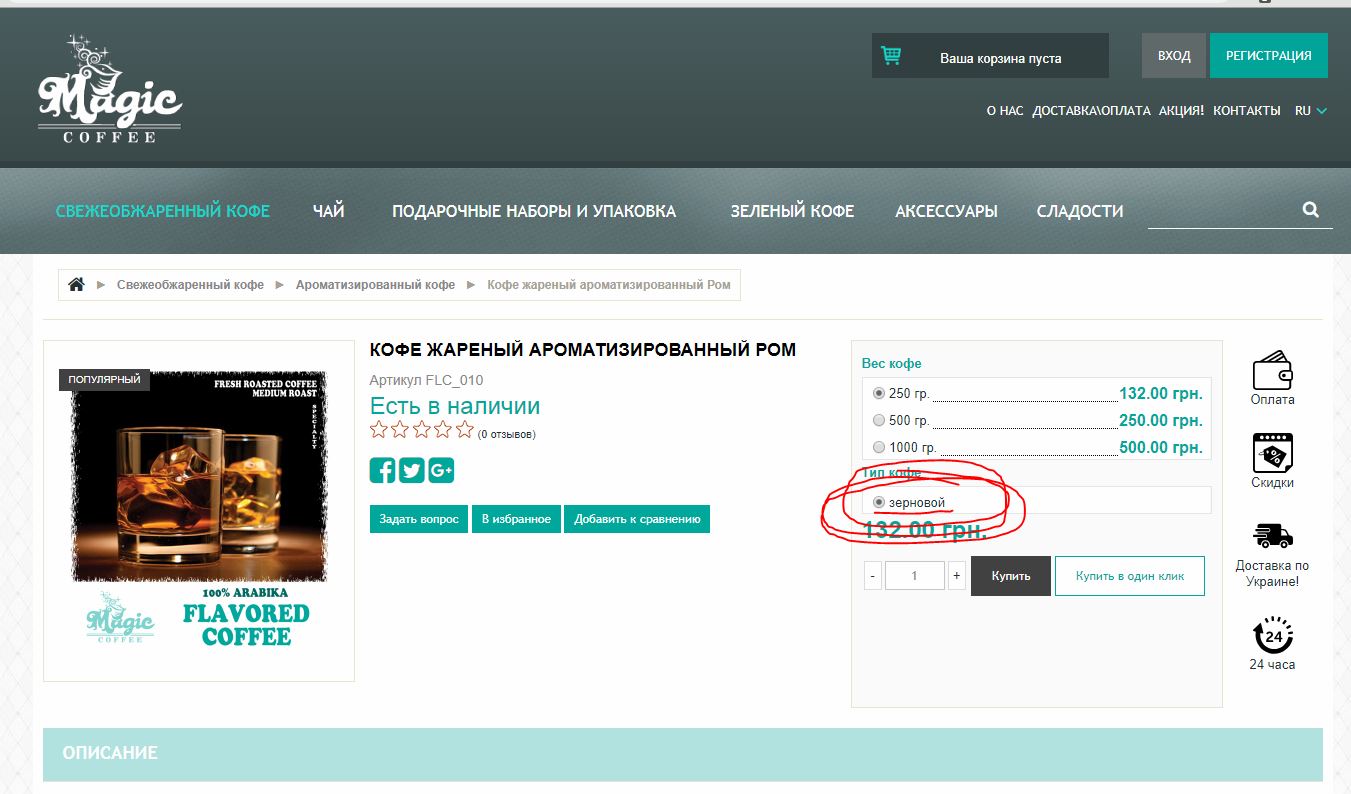Decrease quantity with minus button
The image size is (1351, 794).
point(873,576)
